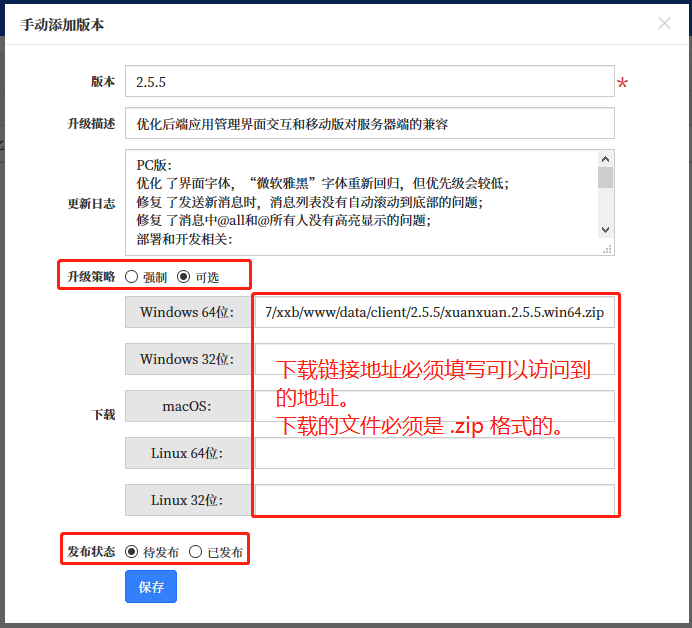The width and height of the screenshot is (692, 628).
Task: Focus the 升级描述 text field
Action: point(369,124)
